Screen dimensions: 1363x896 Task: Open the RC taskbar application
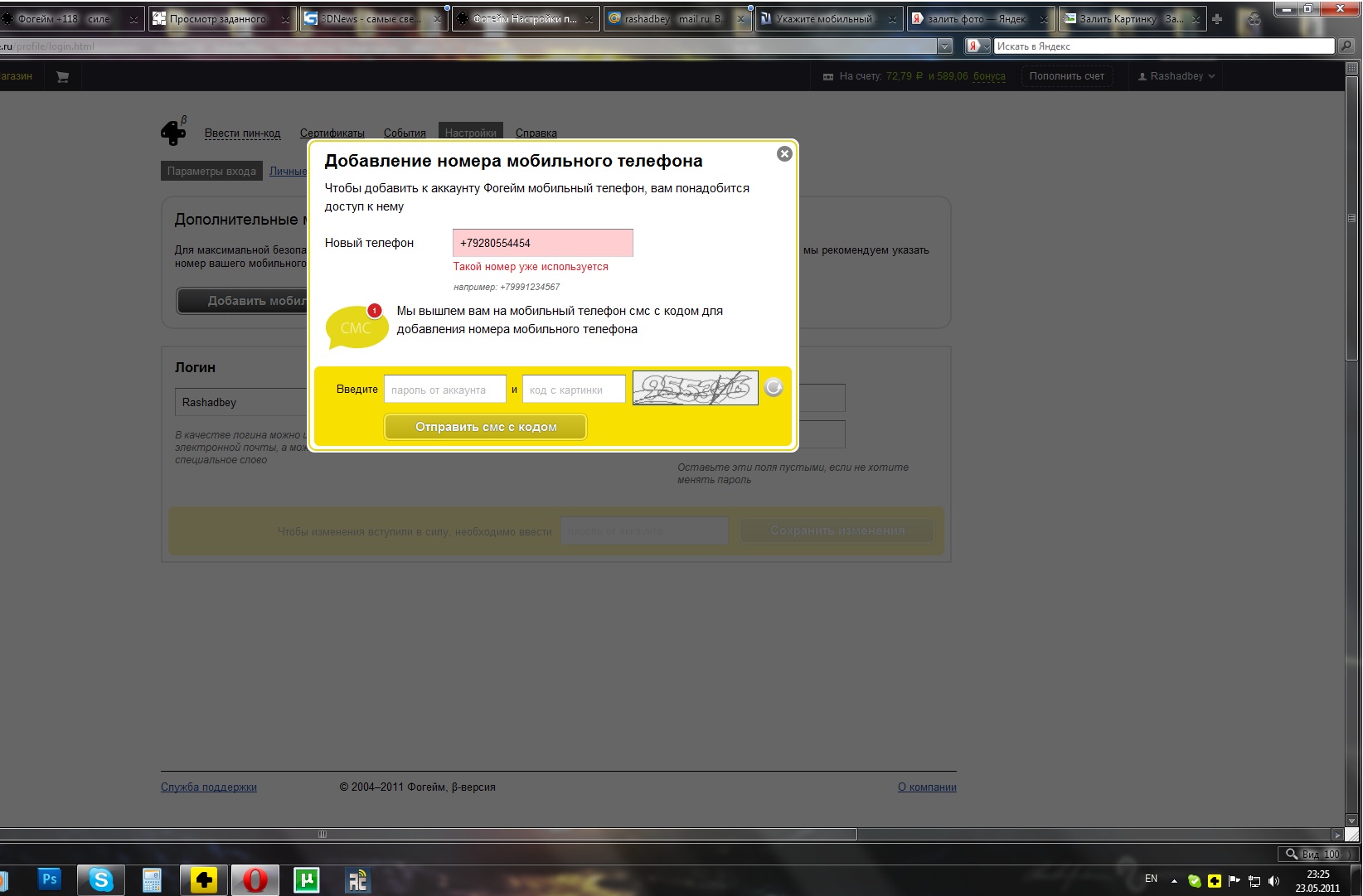tap(357, 879)
